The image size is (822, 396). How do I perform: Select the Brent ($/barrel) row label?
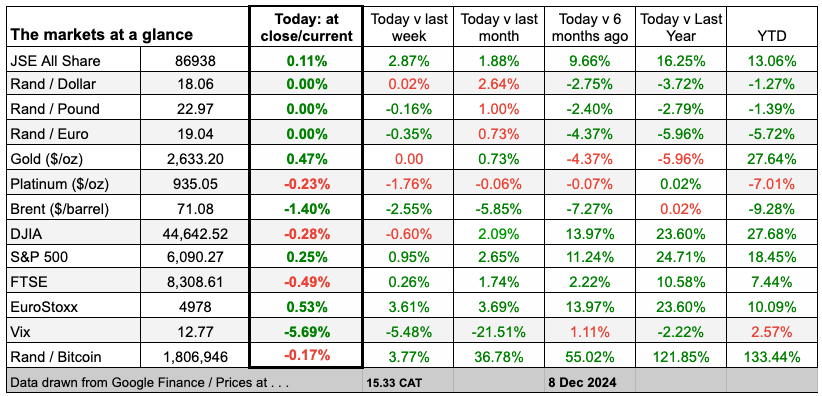point(60,209)
